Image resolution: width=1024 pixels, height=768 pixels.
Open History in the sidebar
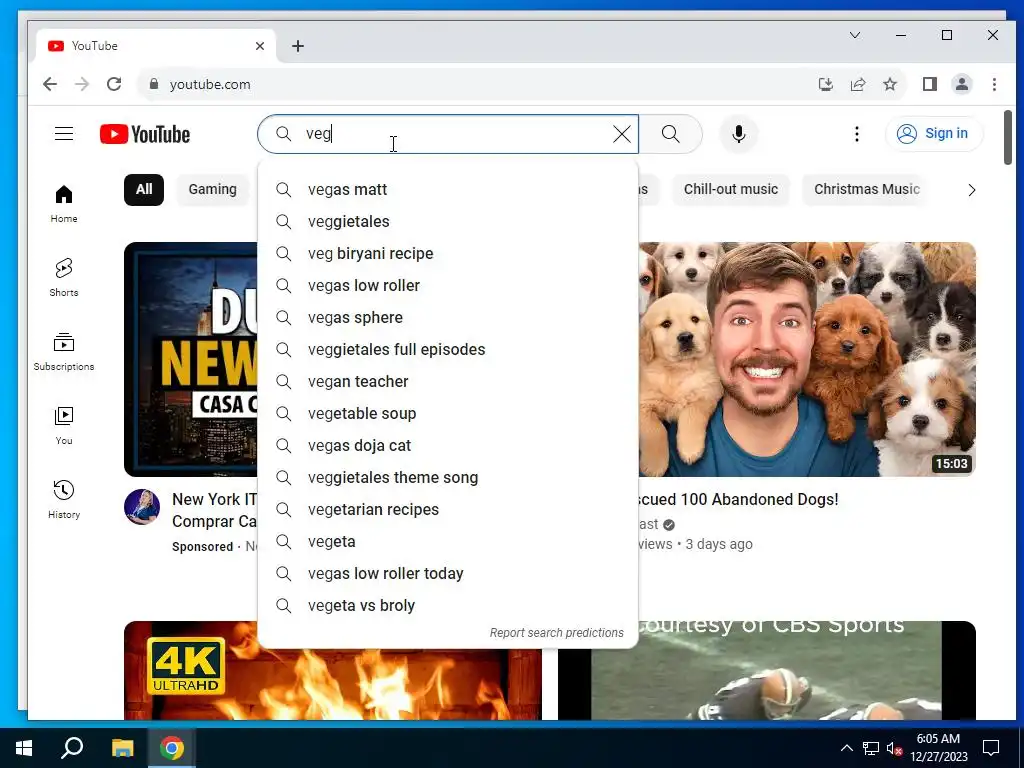64,500
